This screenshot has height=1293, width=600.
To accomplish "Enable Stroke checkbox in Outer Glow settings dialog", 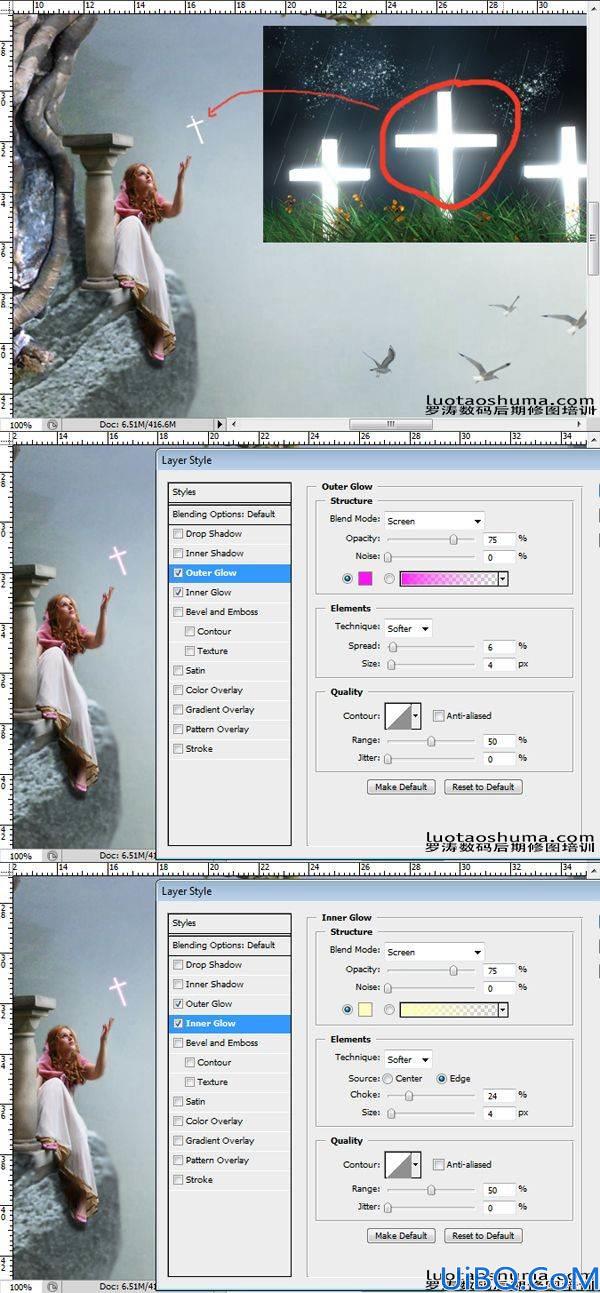I will (x=178, y=749).
